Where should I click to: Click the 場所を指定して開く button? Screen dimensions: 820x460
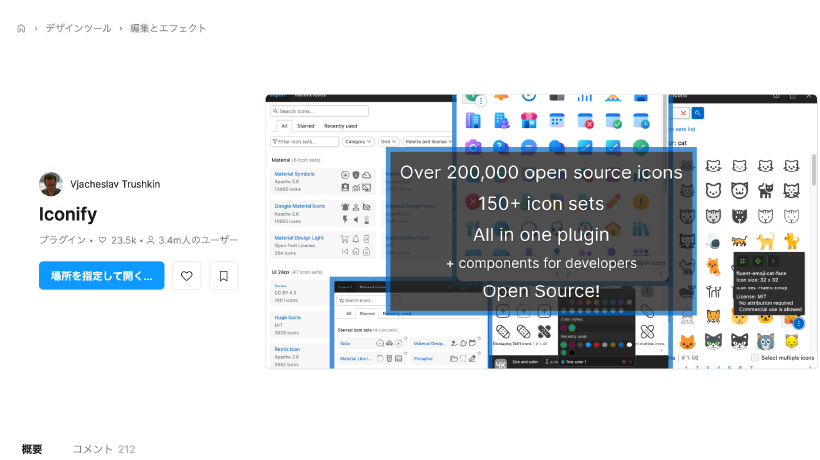(x=101, y=275)
